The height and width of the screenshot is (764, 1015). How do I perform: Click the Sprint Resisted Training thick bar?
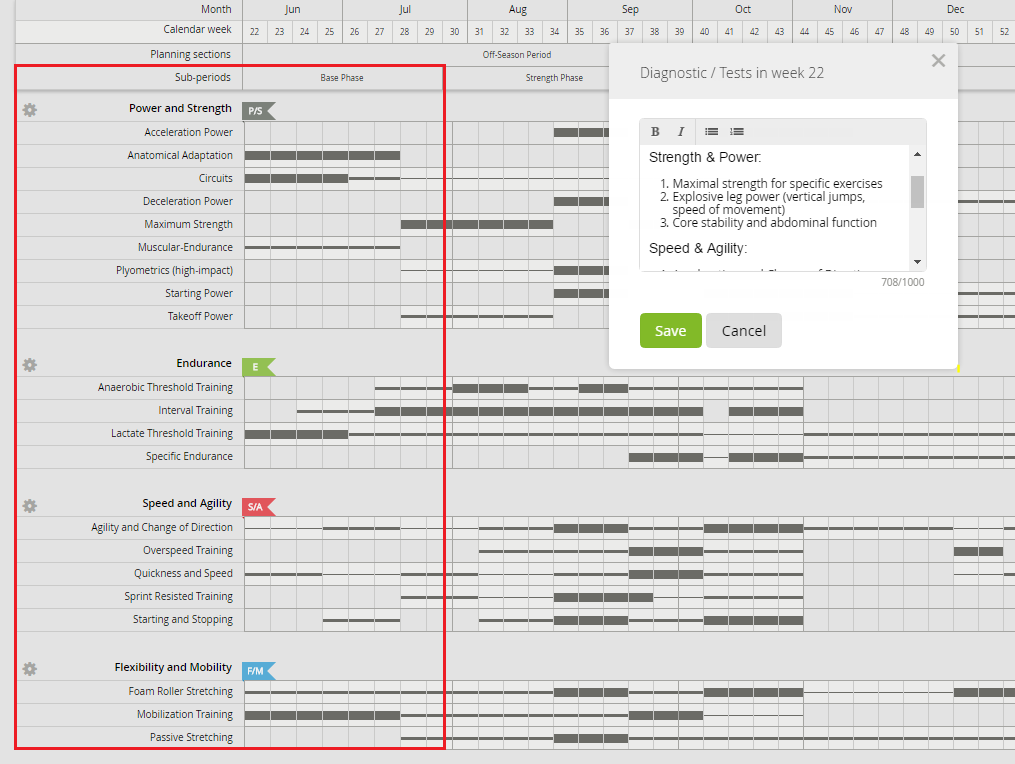point(603,597)
